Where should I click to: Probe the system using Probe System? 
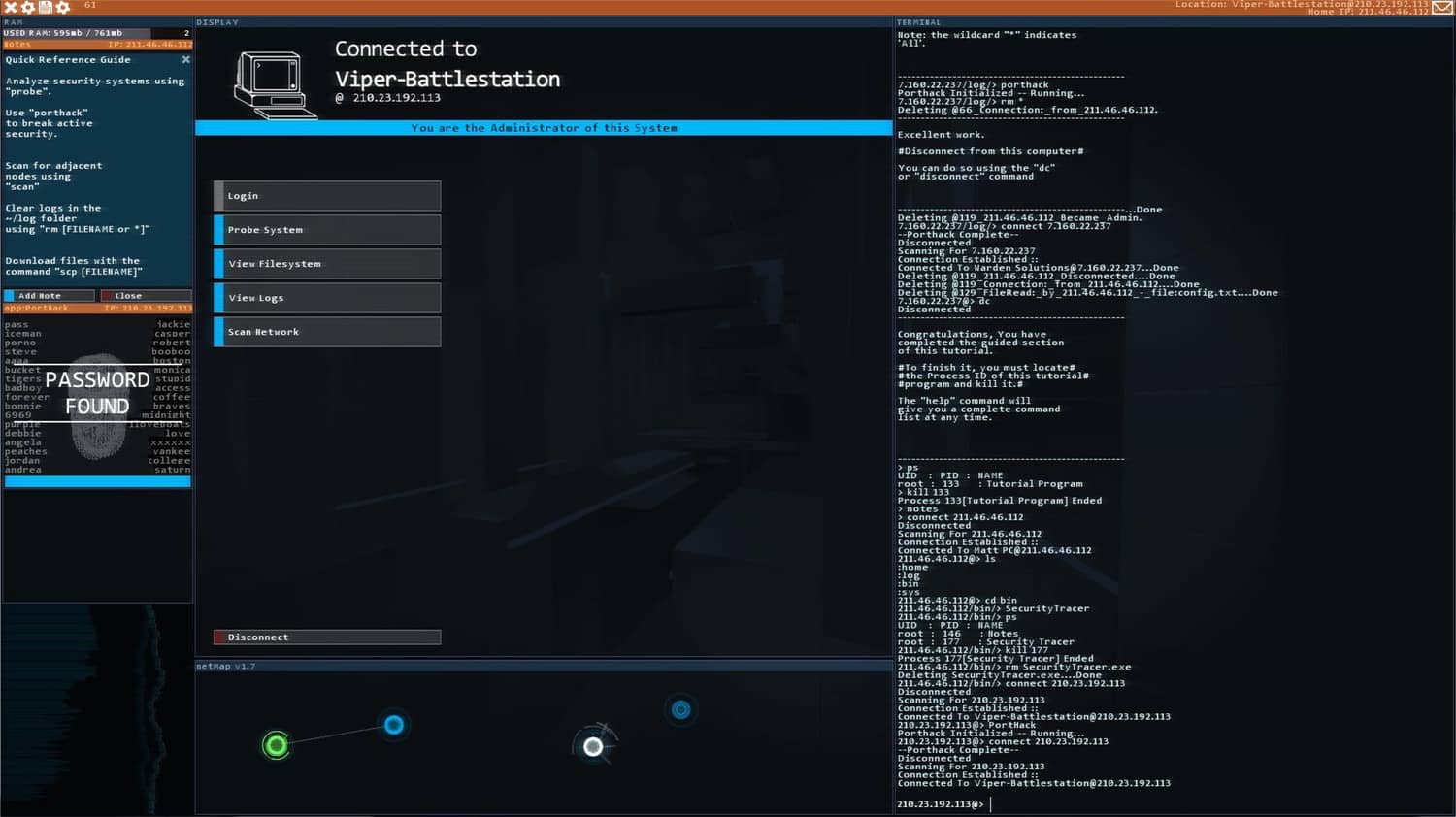click(x=326, y=229)
